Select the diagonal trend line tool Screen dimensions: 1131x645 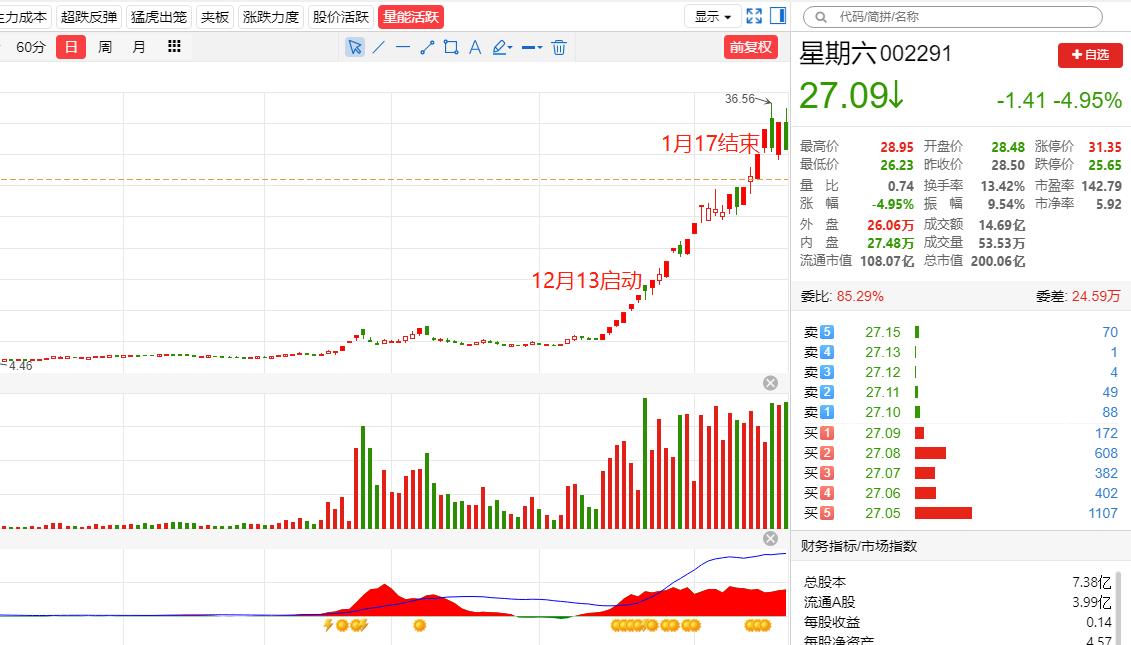[378, 47]
